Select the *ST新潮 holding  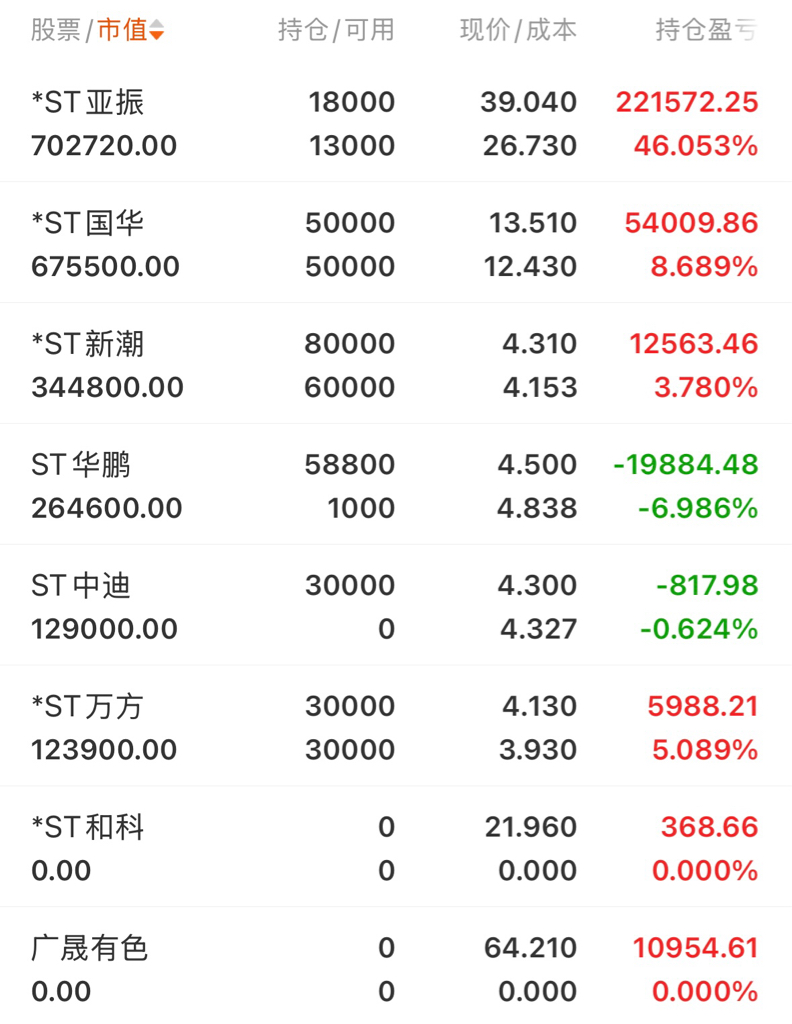(x=396, y=364)
